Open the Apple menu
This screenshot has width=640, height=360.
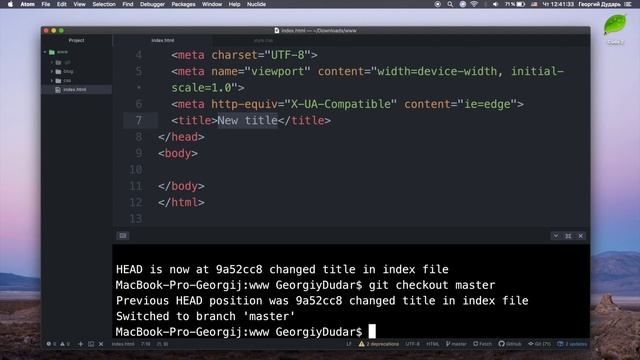[x=11, y=4]
